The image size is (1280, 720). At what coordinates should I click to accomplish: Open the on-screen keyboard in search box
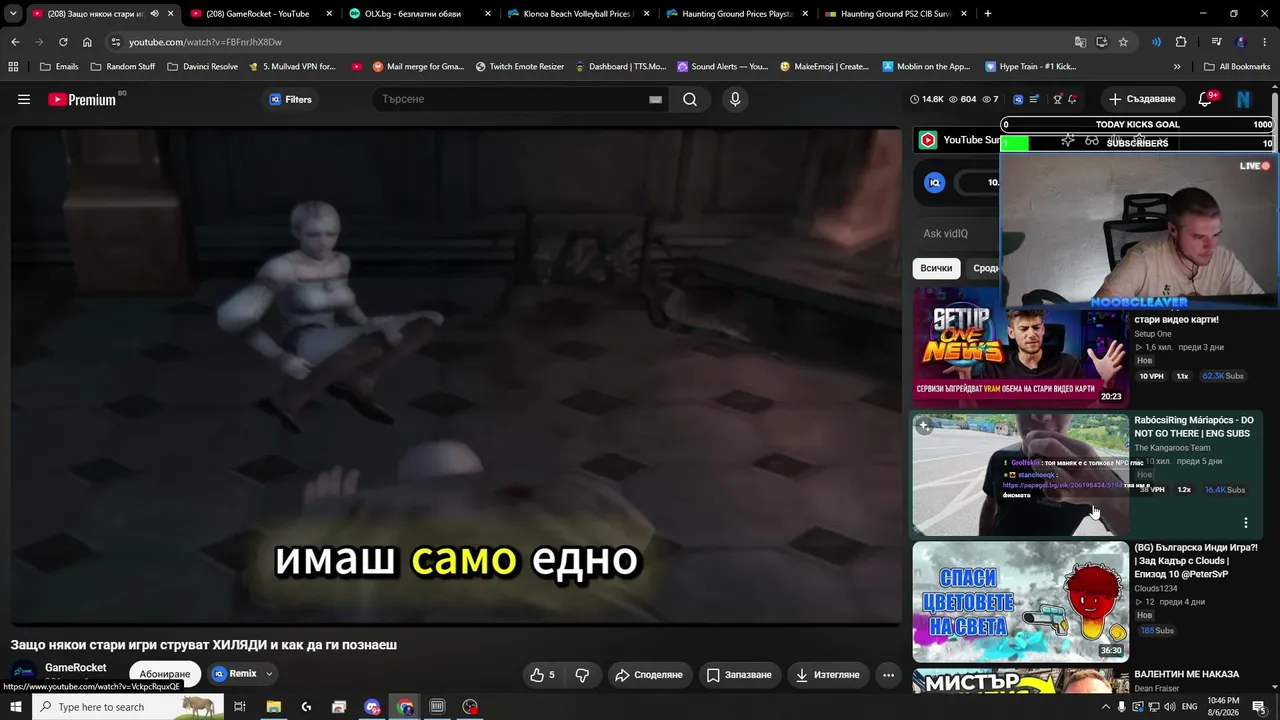[x=655, y=99]
